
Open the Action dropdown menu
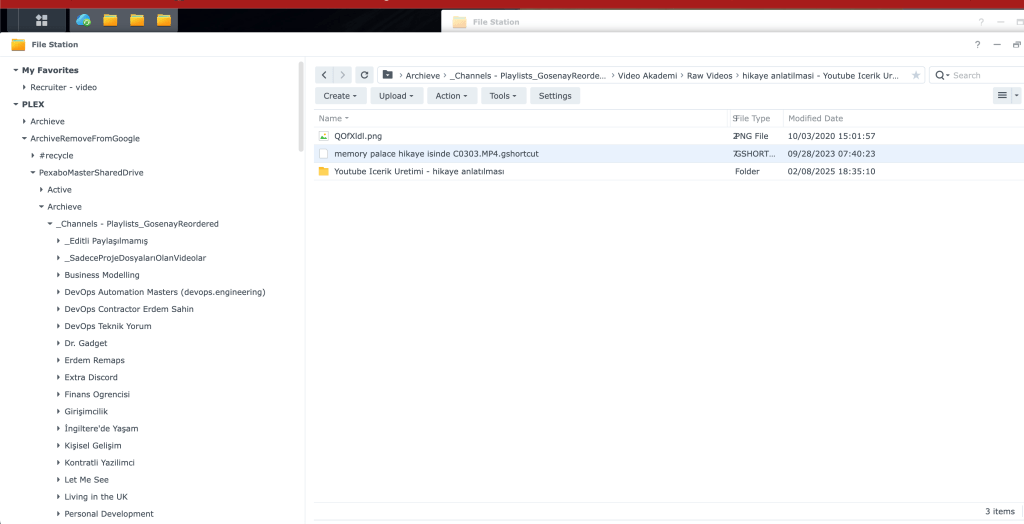click(452, 95)
